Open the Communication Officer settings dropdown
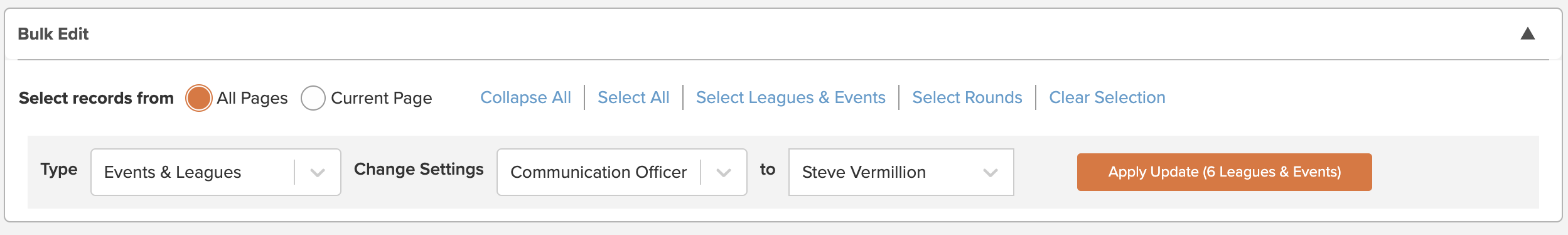The width and height of the screenshot is (1568, 235). [622, 172]
